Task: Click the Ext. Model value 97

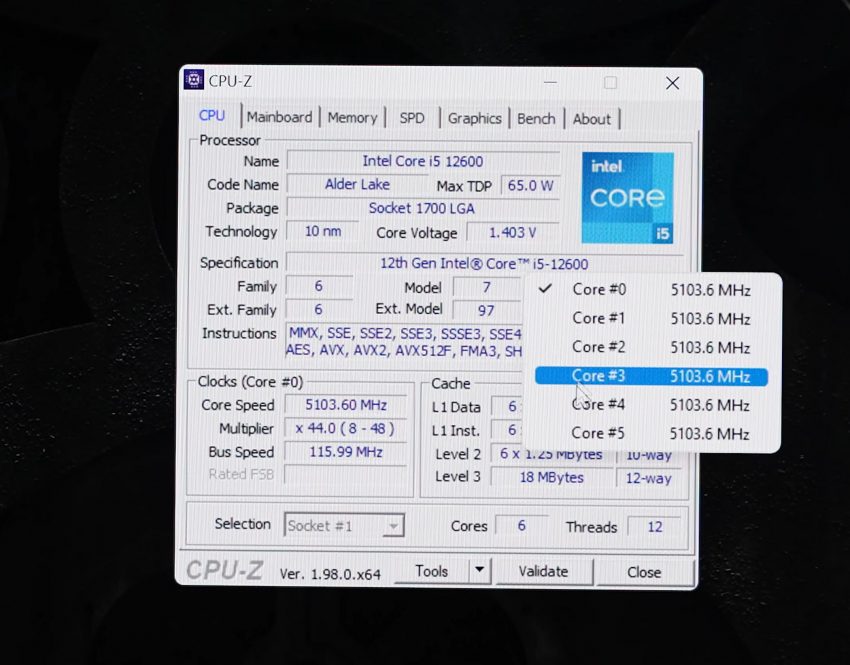Action: 486,310
